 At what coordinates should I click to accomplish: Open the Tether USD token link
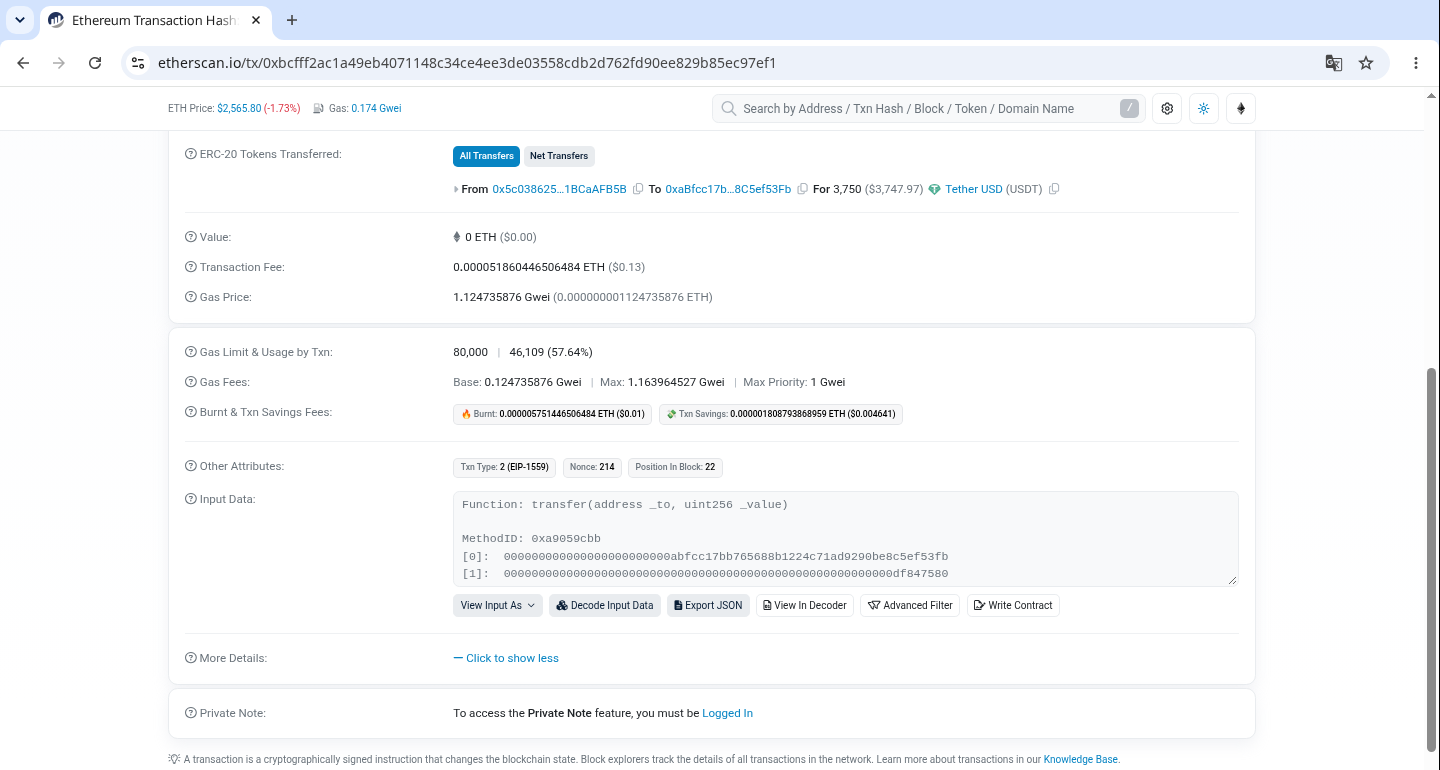[973, 189]
